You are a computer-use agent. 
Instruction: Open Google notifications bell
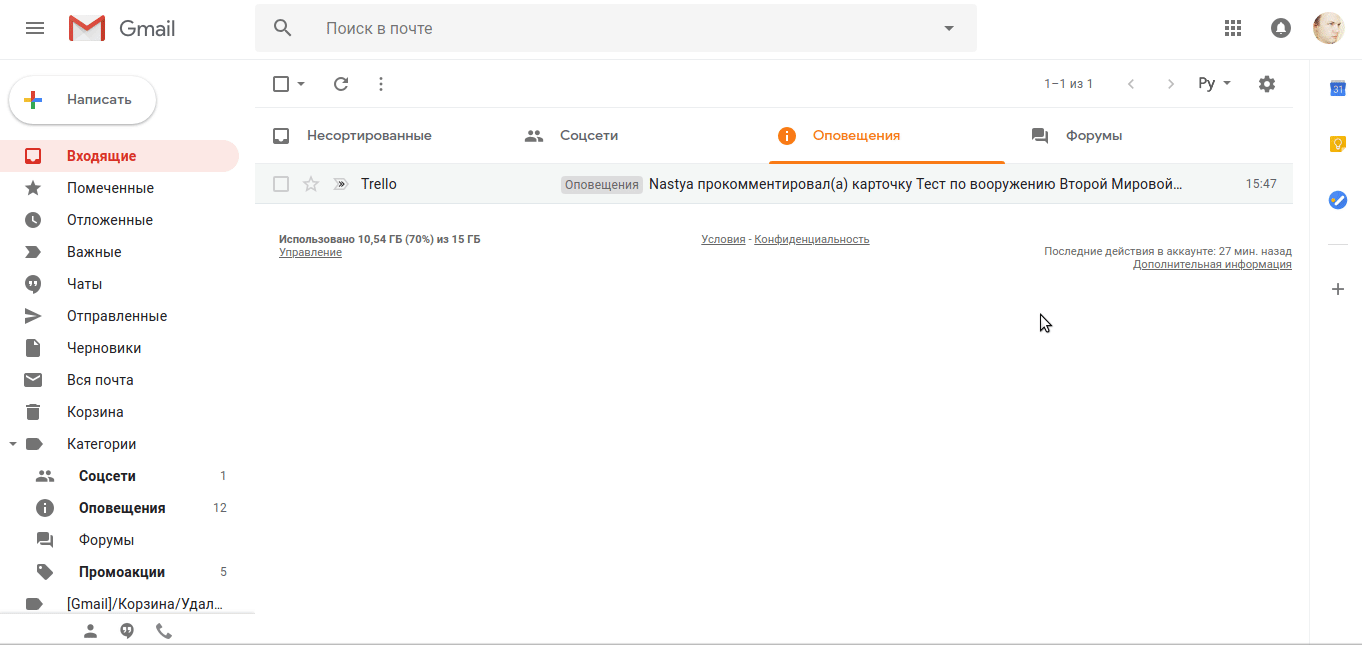(1280, 28)
